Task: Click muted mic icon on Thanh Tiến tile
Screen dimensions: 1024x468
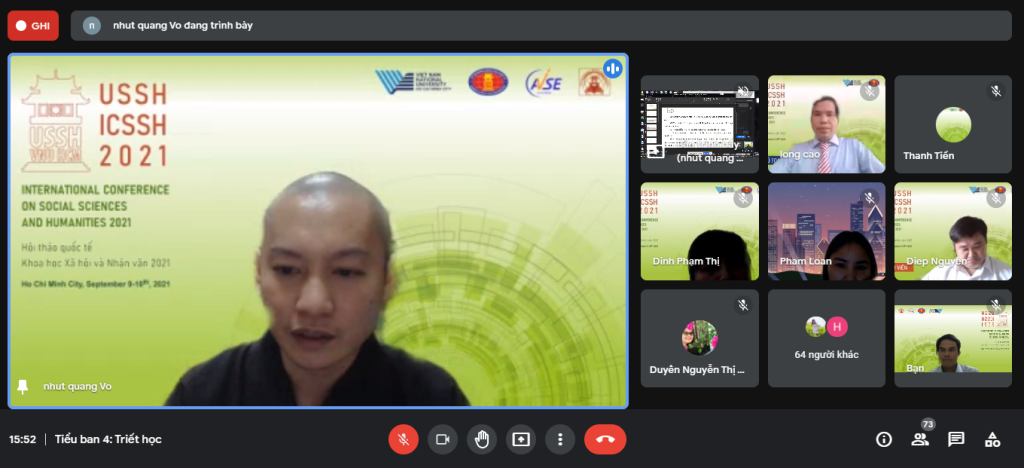Action: pos(996,91)
